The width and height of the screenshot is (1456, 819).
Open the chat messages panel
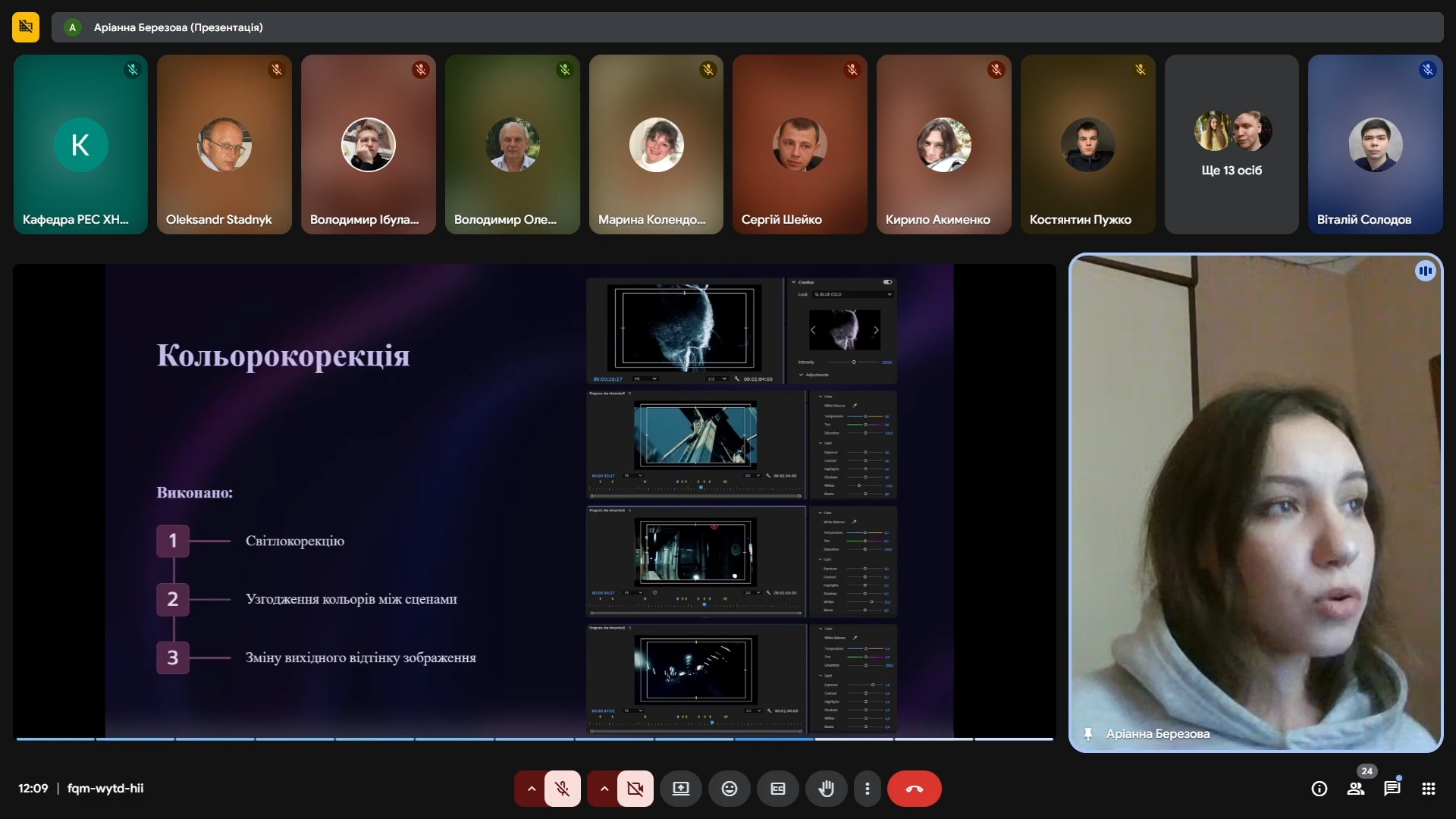1392,789
